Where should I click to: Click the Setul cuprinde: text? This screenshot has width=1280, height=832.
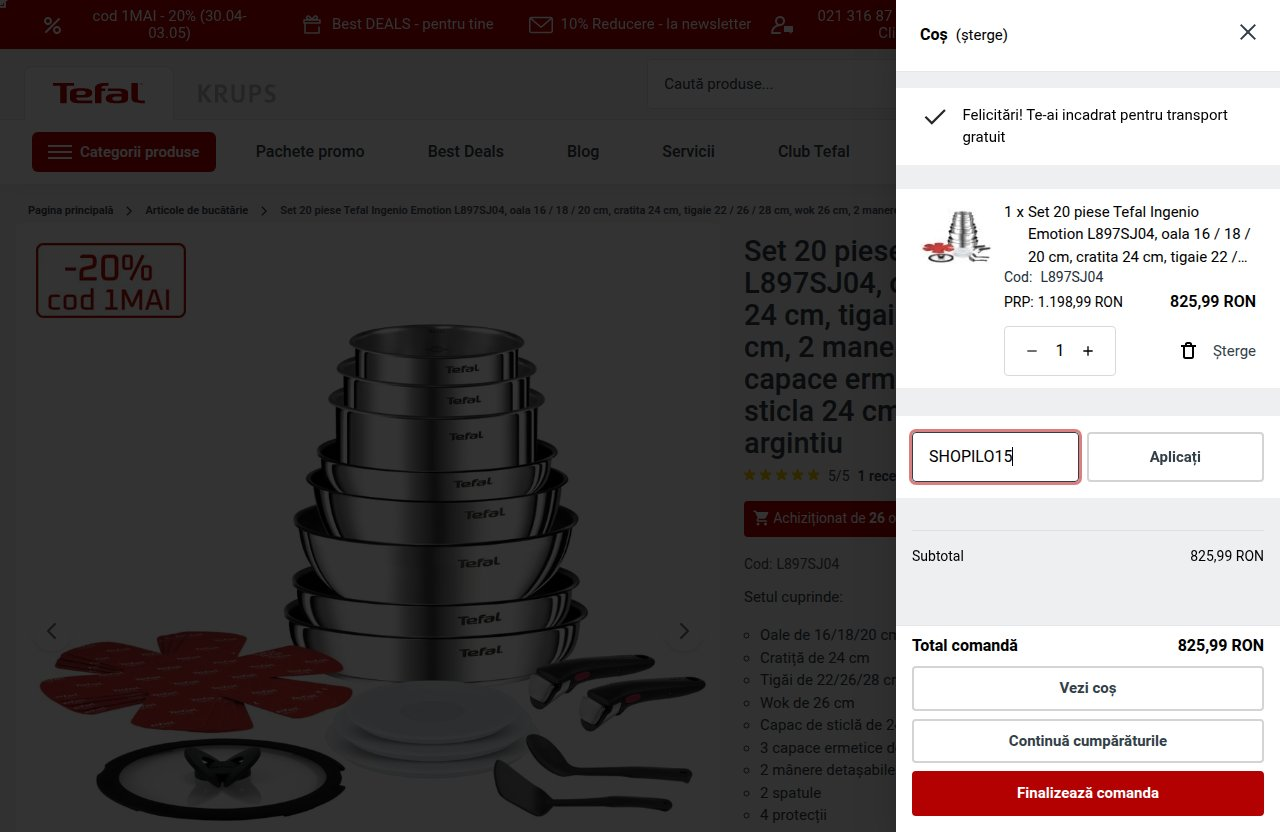coord(794,597)
